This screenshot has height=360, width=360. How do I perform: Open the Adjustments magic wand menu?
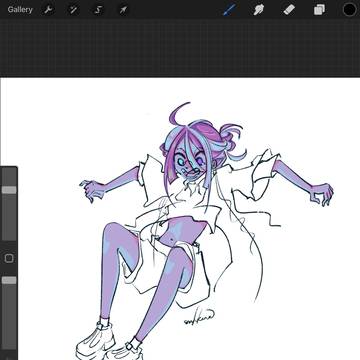coord(73,10)
